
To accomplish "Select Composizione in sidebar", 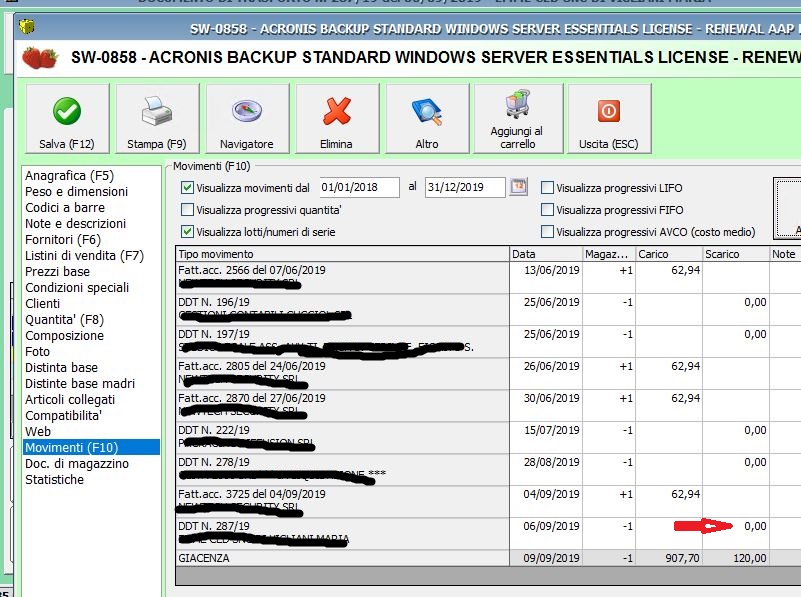I will [x=64, y=336].
